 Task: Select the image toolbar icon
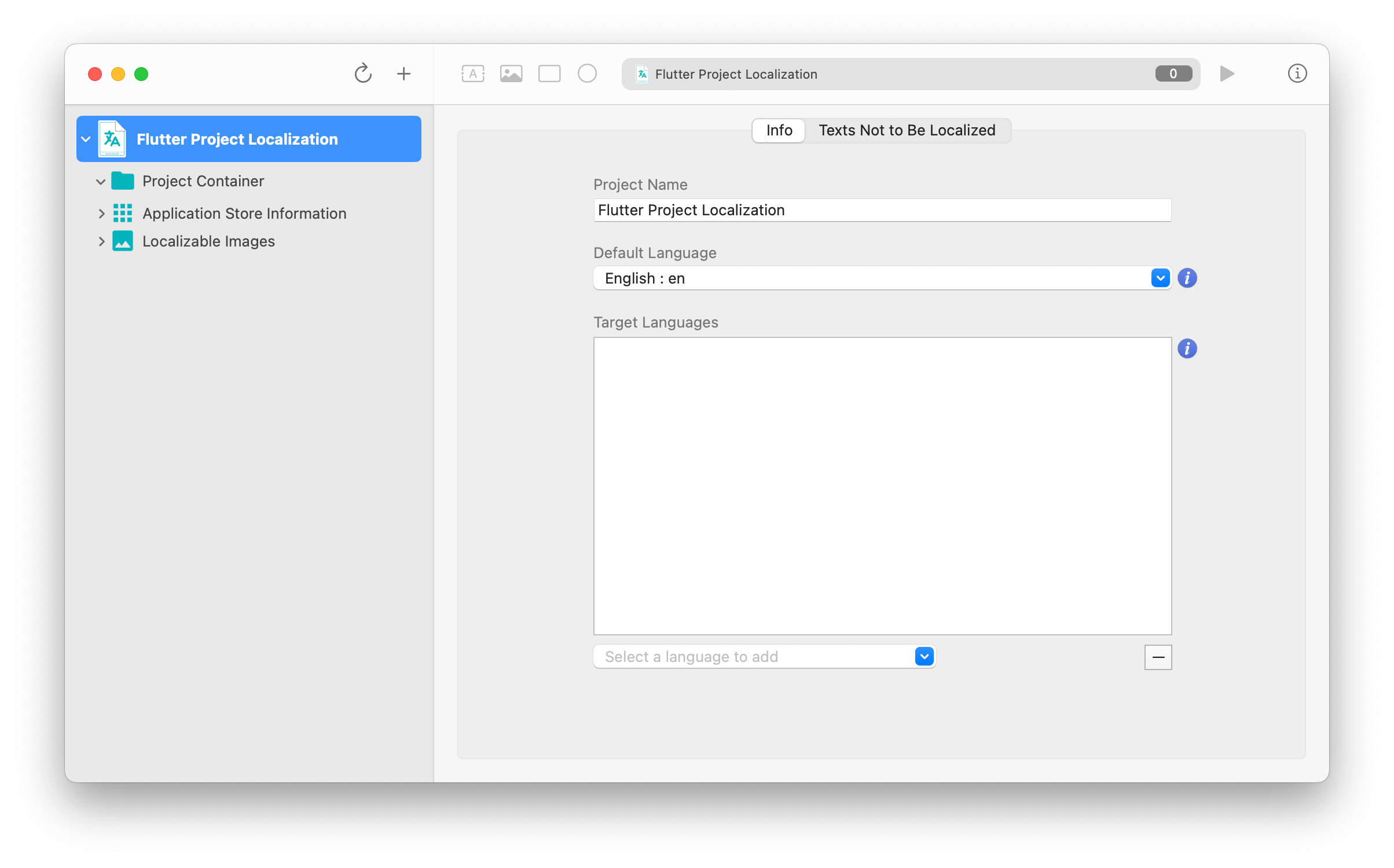[511, 73]
